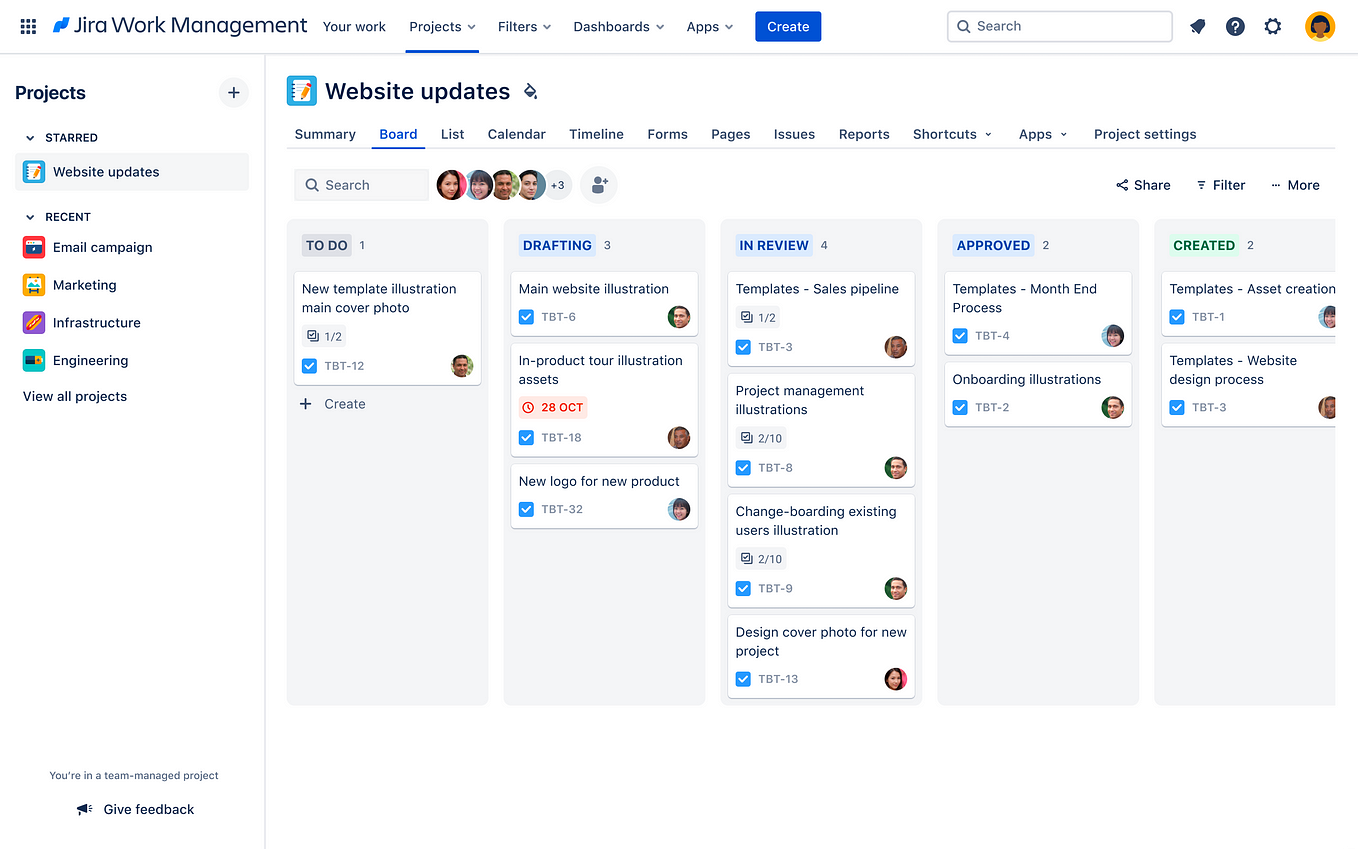Collapse the STARRED section
The height and width of the screenshot is (849, 1358).
30,138
